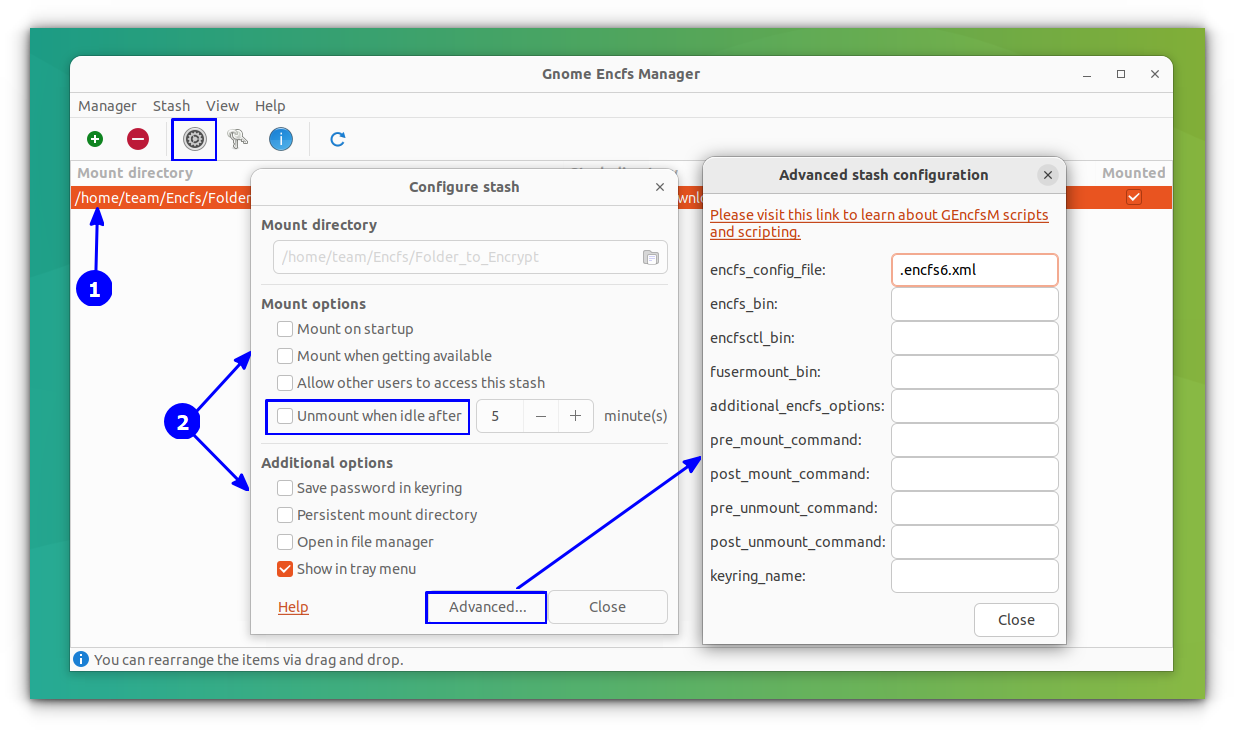Open the Manager menu

pyautogui.click(x=107, y=105)
